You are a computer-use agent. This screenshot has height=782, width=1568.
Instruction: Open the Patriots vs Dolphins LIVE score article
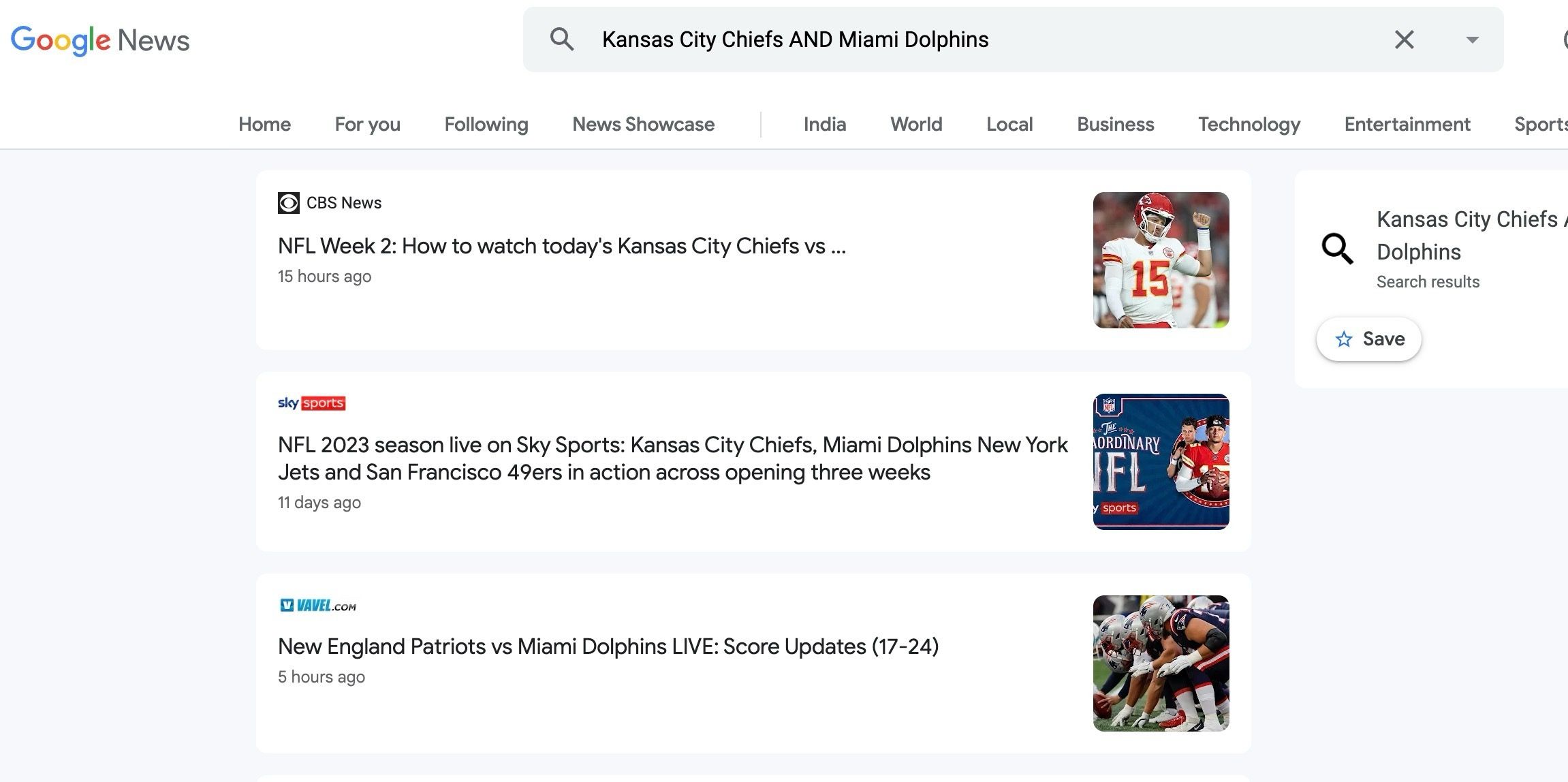[608, 646]
